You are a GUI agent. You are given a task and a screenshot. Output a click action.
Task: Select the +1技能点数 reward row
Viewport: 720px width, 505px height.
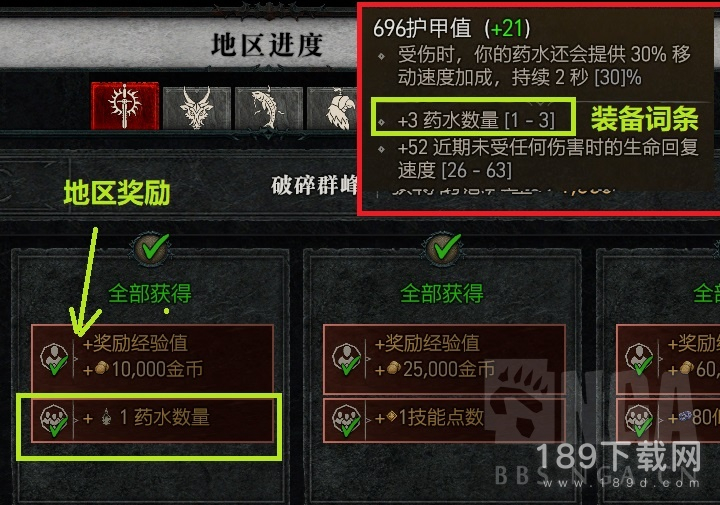pos(444,420)
